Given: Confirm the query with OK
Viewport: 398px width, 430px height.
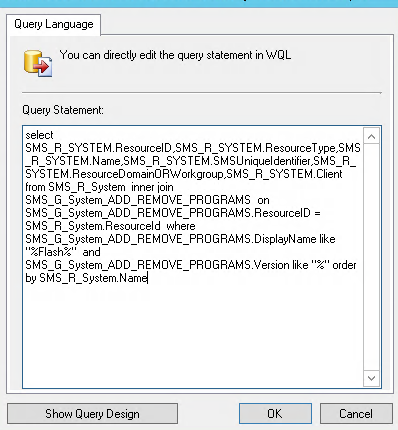Looking at the screenshot, I should tap(275, 414).
